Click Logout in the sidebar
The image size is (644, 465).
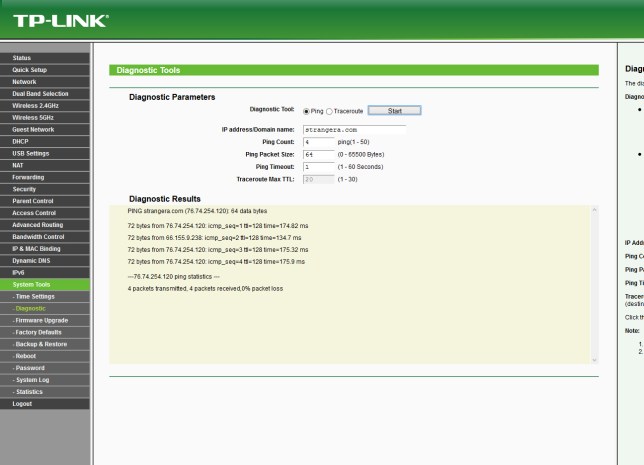click(22, 404)
